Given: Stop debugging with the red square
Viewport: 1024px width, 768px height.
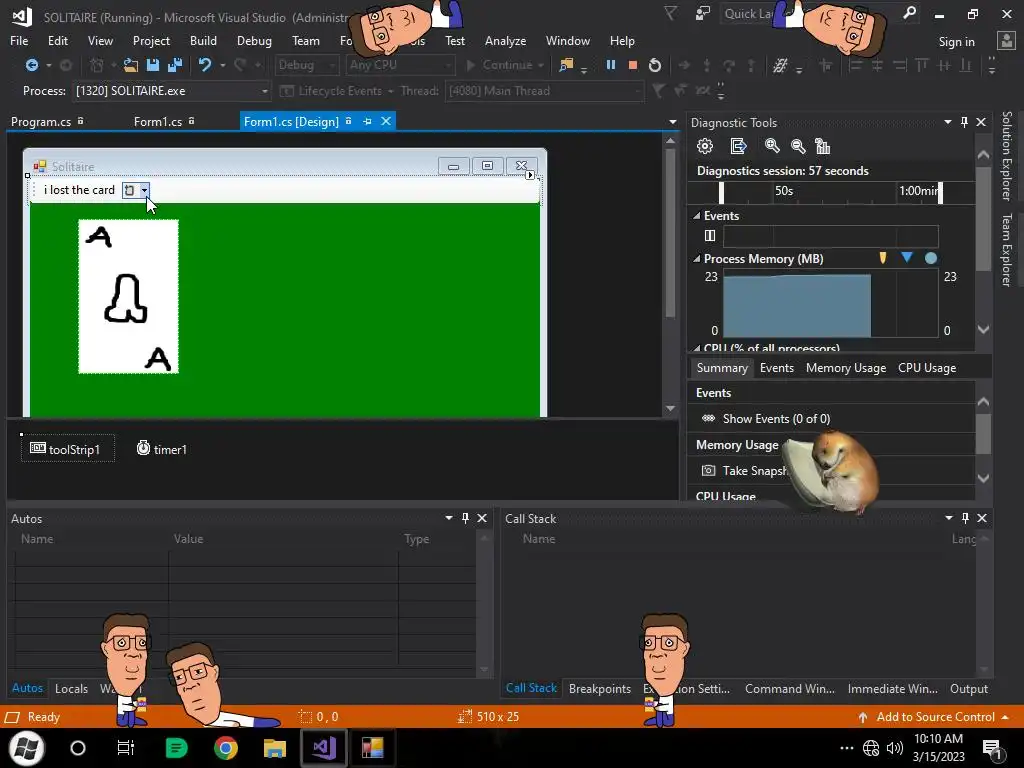Looking at the screenshot, I should [x=632, y=65].
